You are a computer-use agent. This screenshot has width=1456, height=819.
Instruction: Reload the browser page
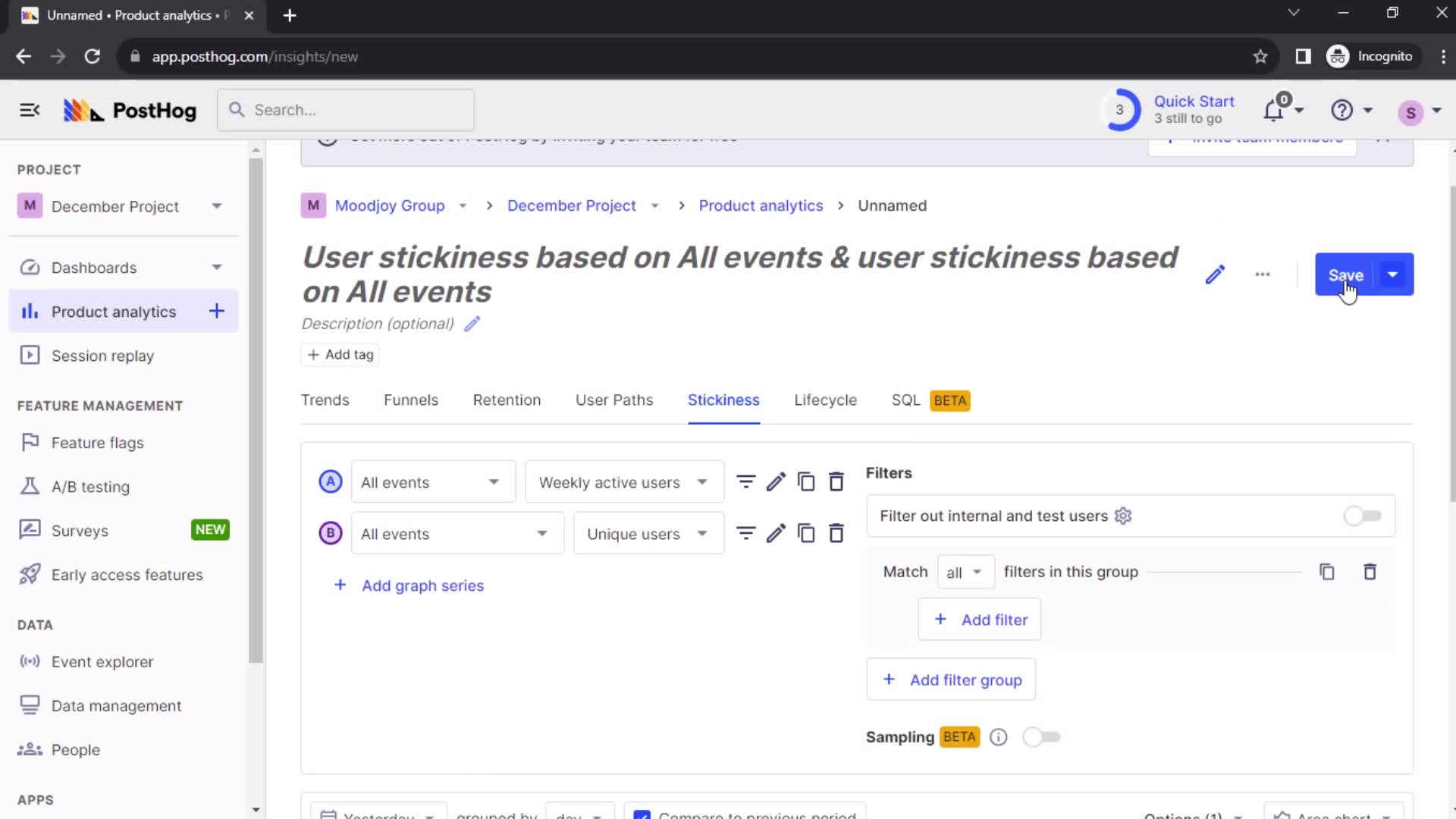point(93,57)
